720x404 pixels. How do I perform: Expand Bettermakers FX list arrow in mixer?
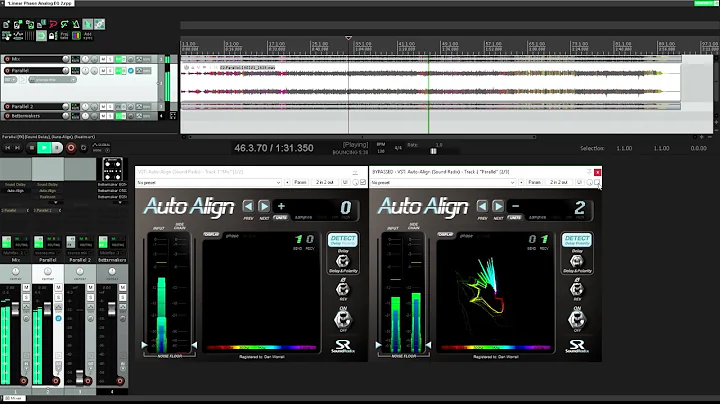click(x=120, y=202)
